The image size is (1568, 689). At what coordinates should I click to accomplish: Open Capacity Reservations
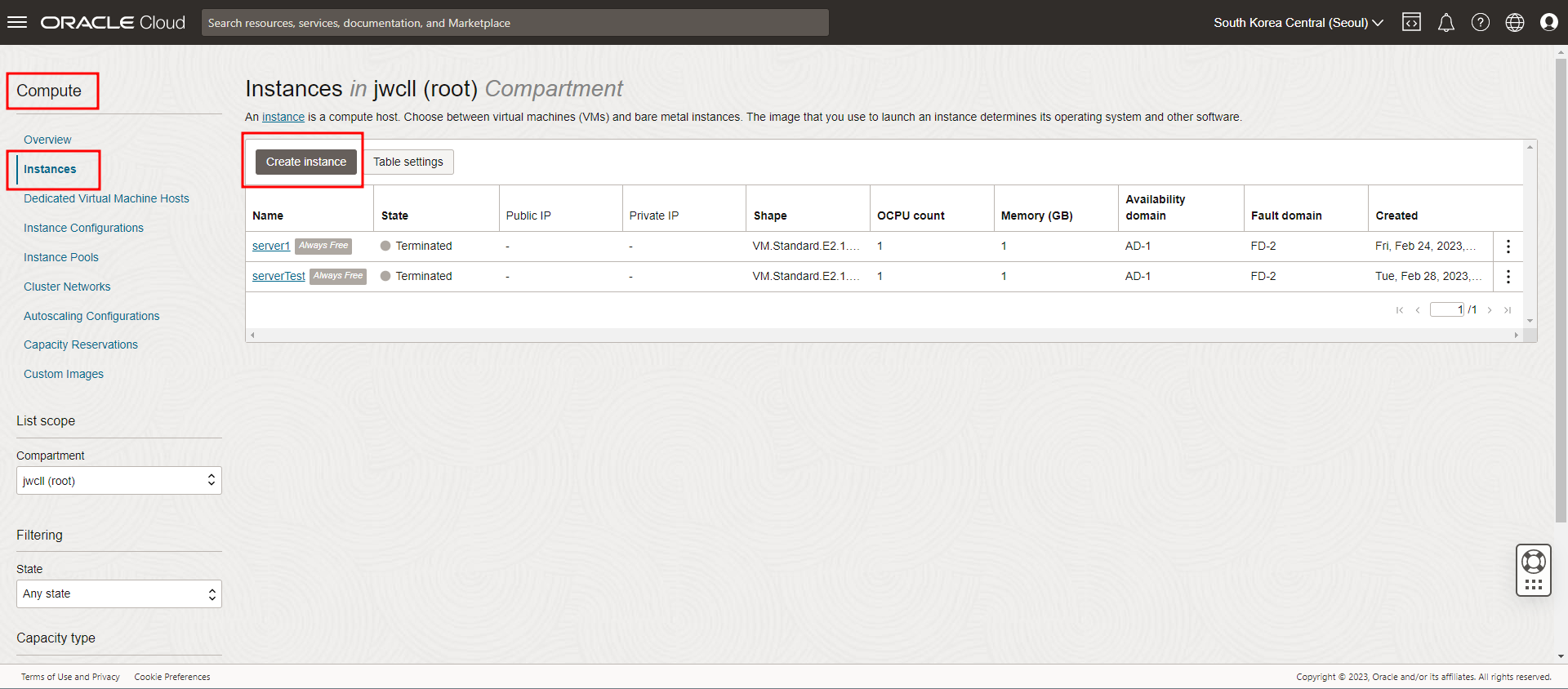tap(81, 344)
